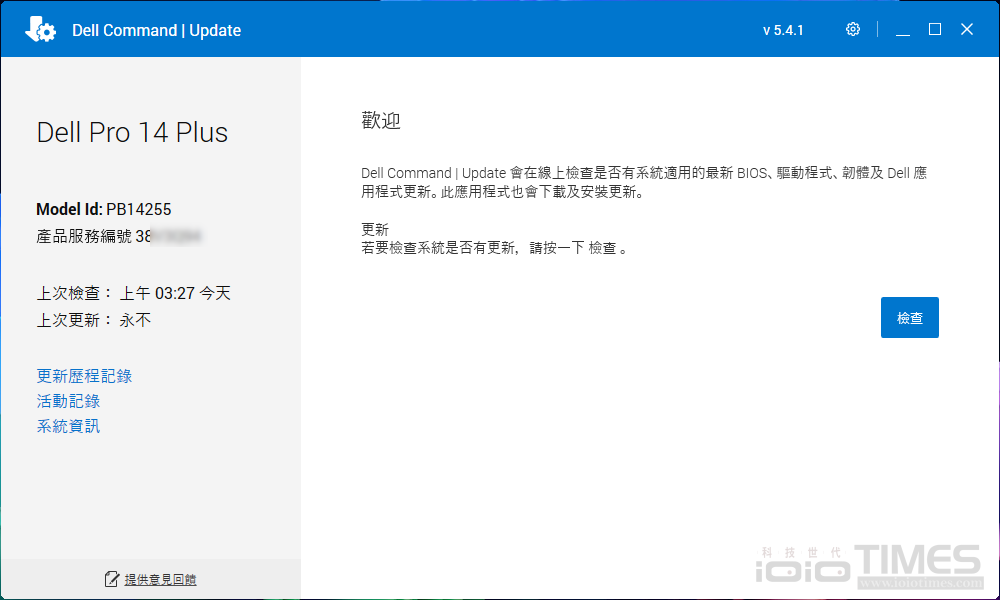Click the Dell Command Update logo icon
Screen dimensions: 1000x600
40,29
